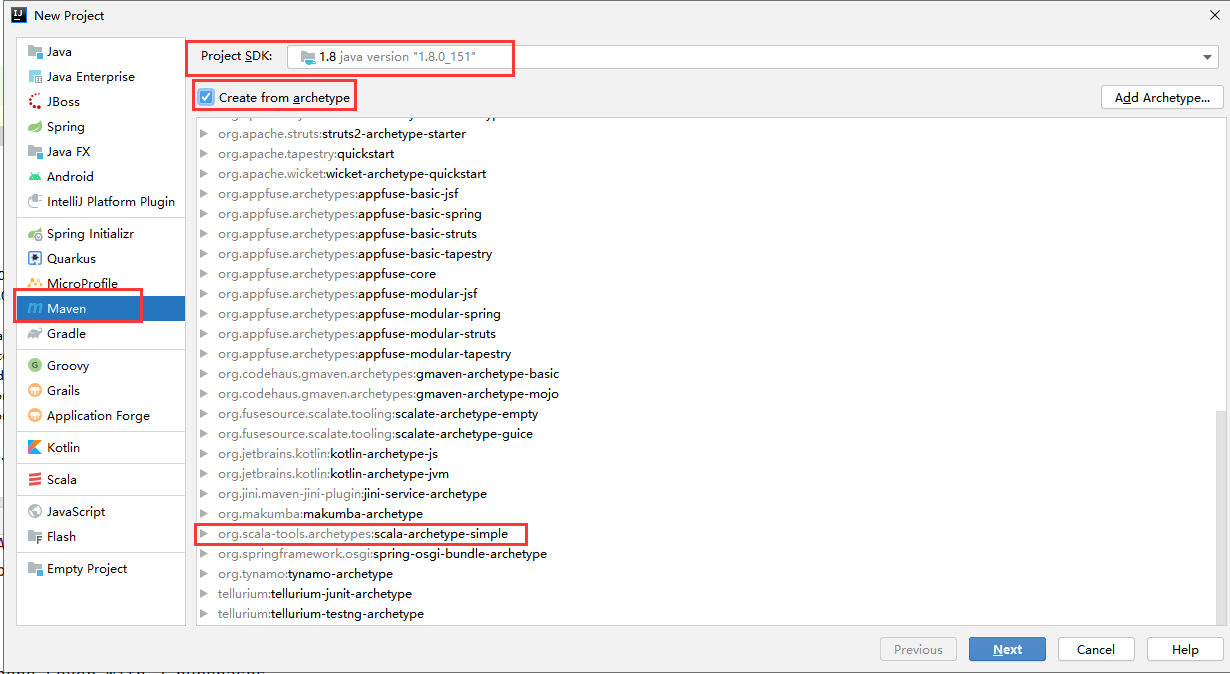Screen dimensions: 1230x674
Task: Select the MicroProfile icon
Action: [x=35, y=284]
